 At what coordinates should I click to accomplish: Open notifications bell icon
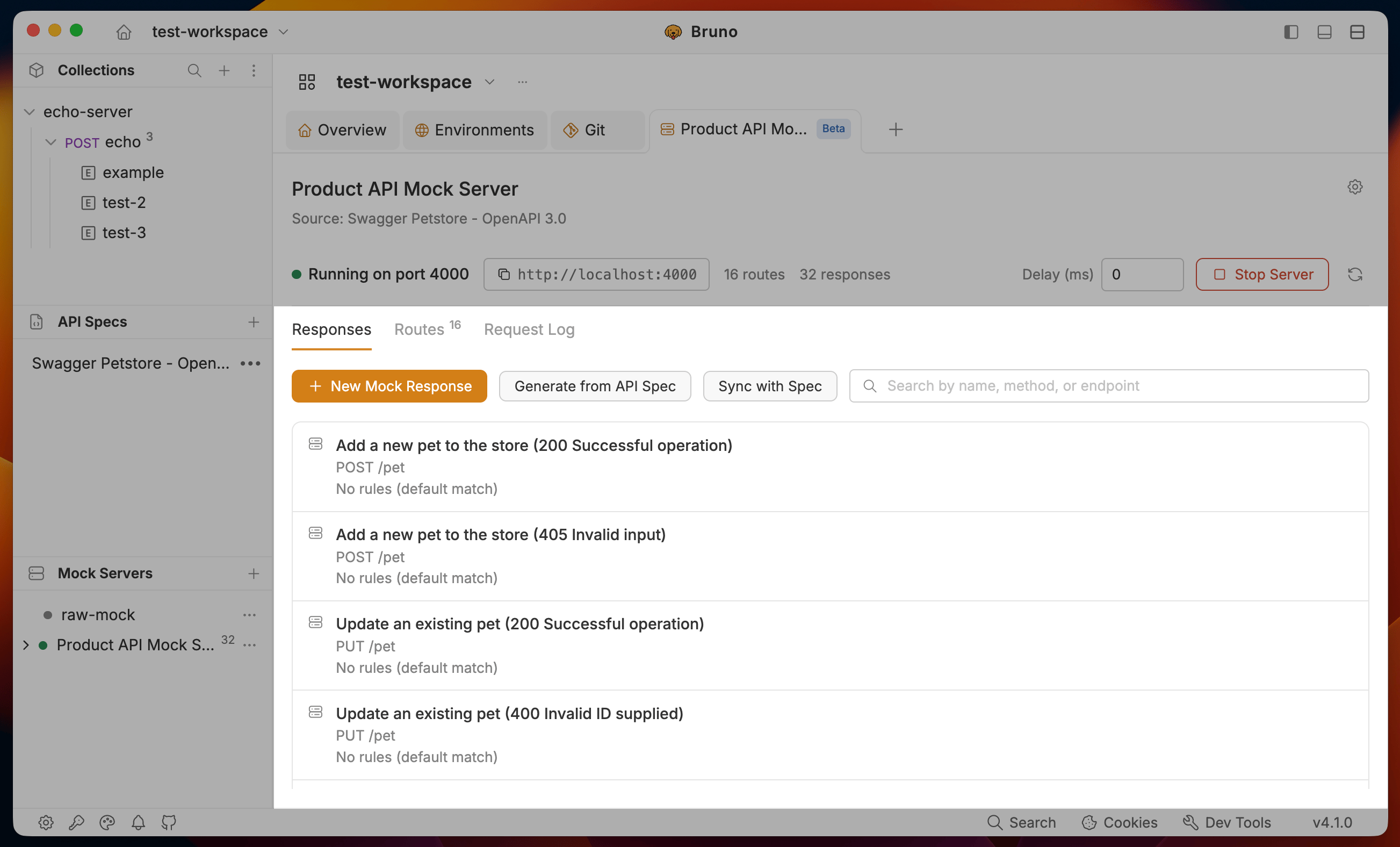(138, 823)
